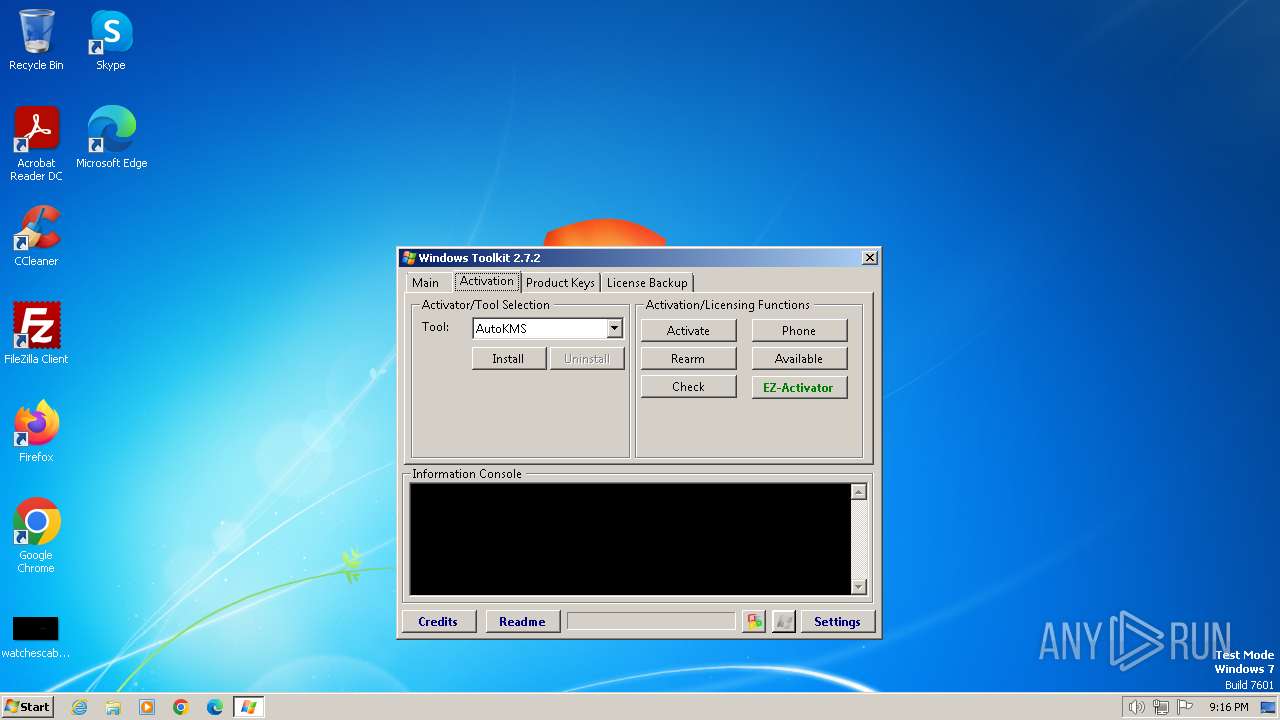Screen dimensions: 1280x720
Task: Open File Explorer from taskbar
Action: point(113,707)
